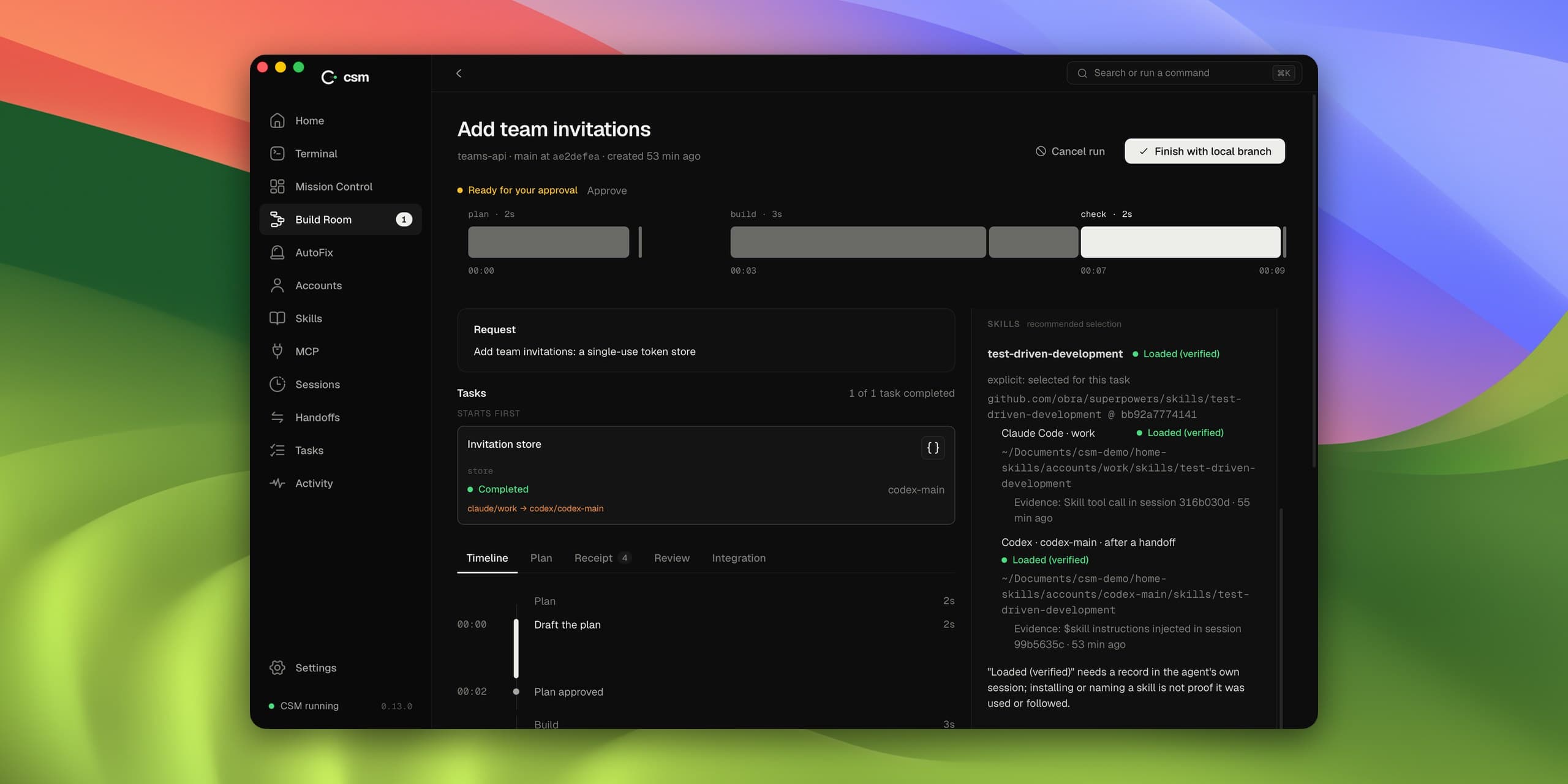1568x784 pixels.
Task: Click '1 of 1 task completed' text
Action: (x=902, y=393)
